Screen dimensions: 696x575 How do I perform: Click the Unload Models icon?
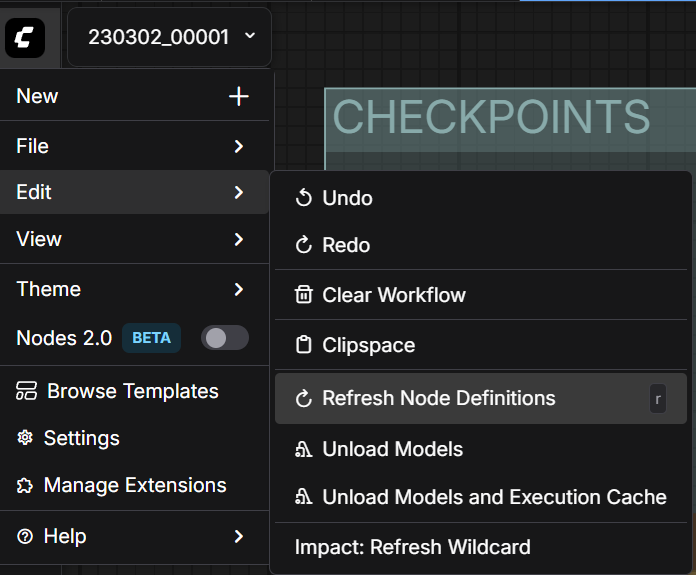[x=304, y=449]
